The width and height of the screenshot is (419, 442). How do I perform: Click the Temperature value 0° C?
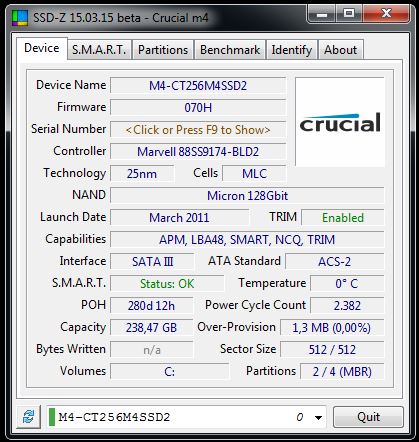(347, 284)
